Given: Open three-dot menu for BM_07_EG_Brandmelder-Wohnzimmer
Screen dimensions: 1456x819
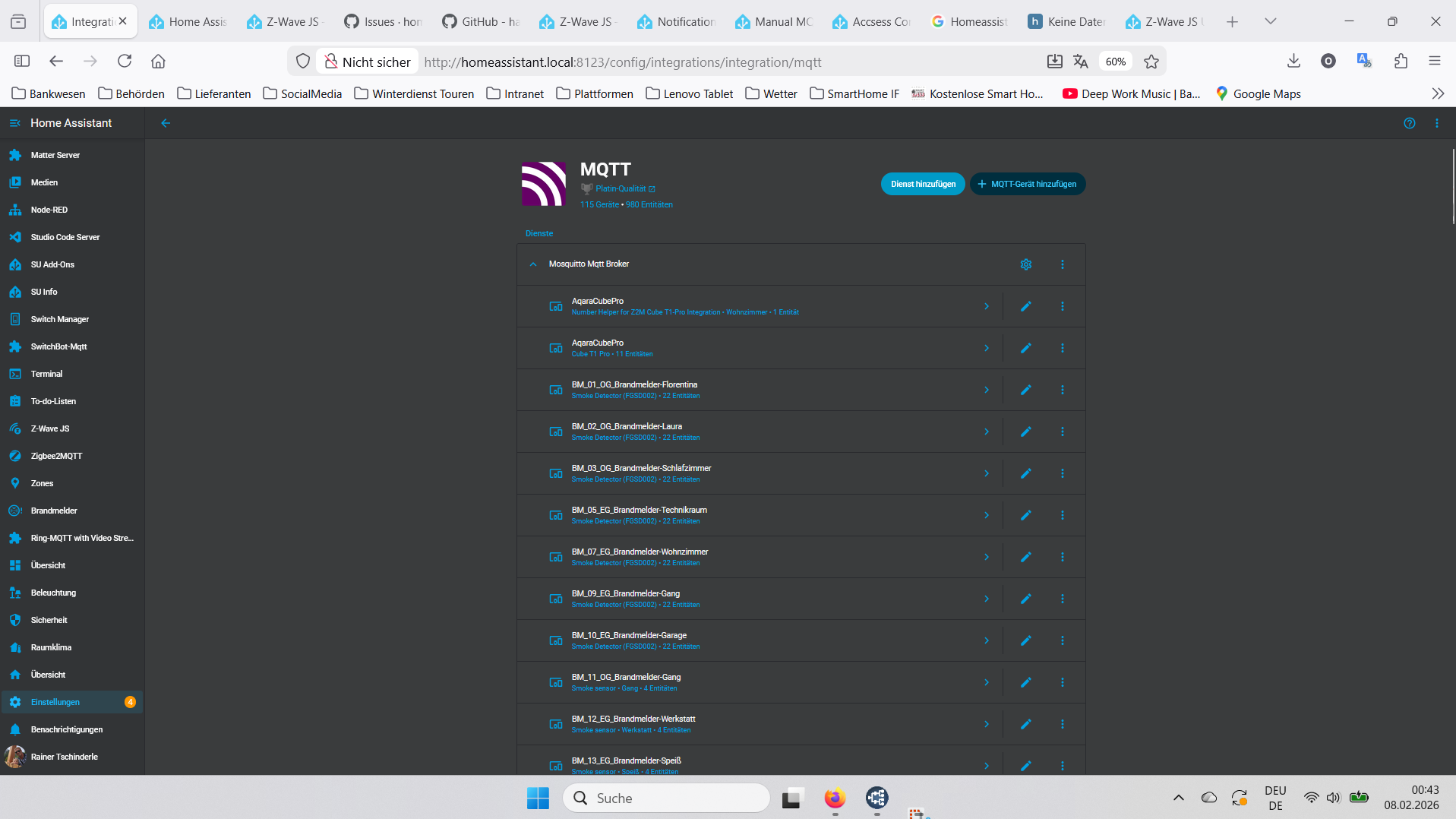Looking at the screenshot, I should [1063, 557].
